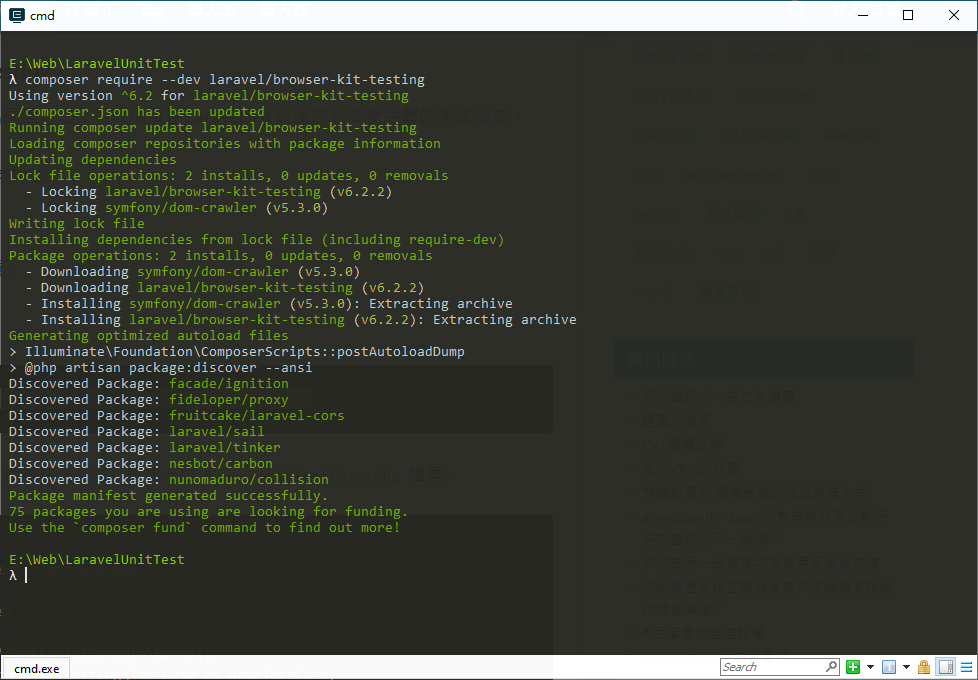
Task: Minimize the cmd window
Action: pos(863,15)
